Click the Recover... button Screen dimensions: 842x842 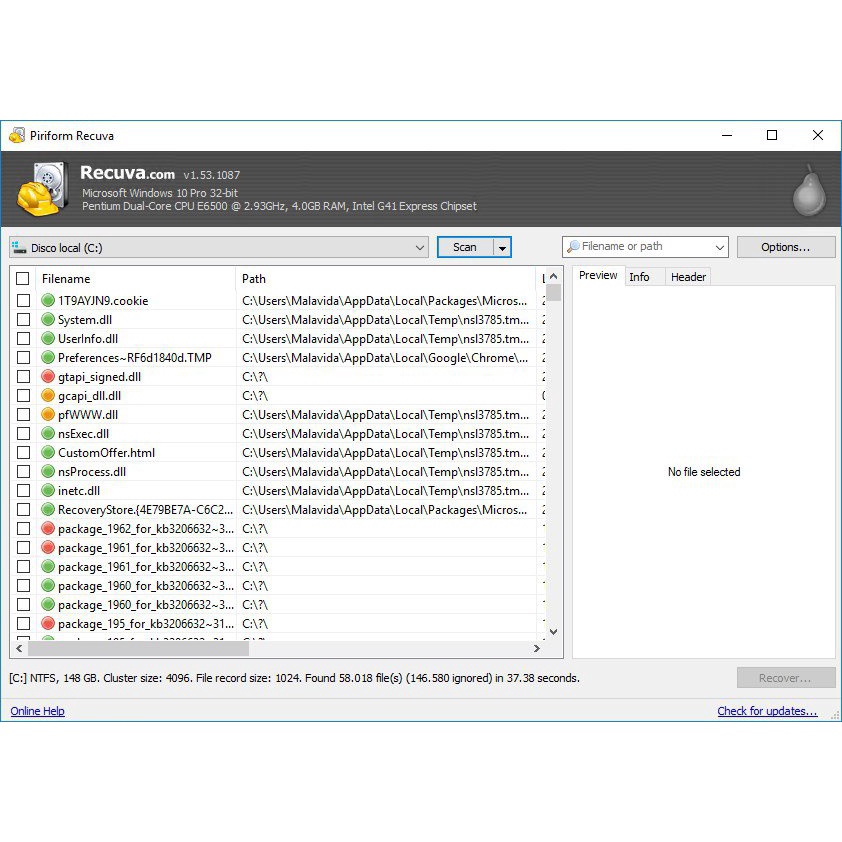786,678
